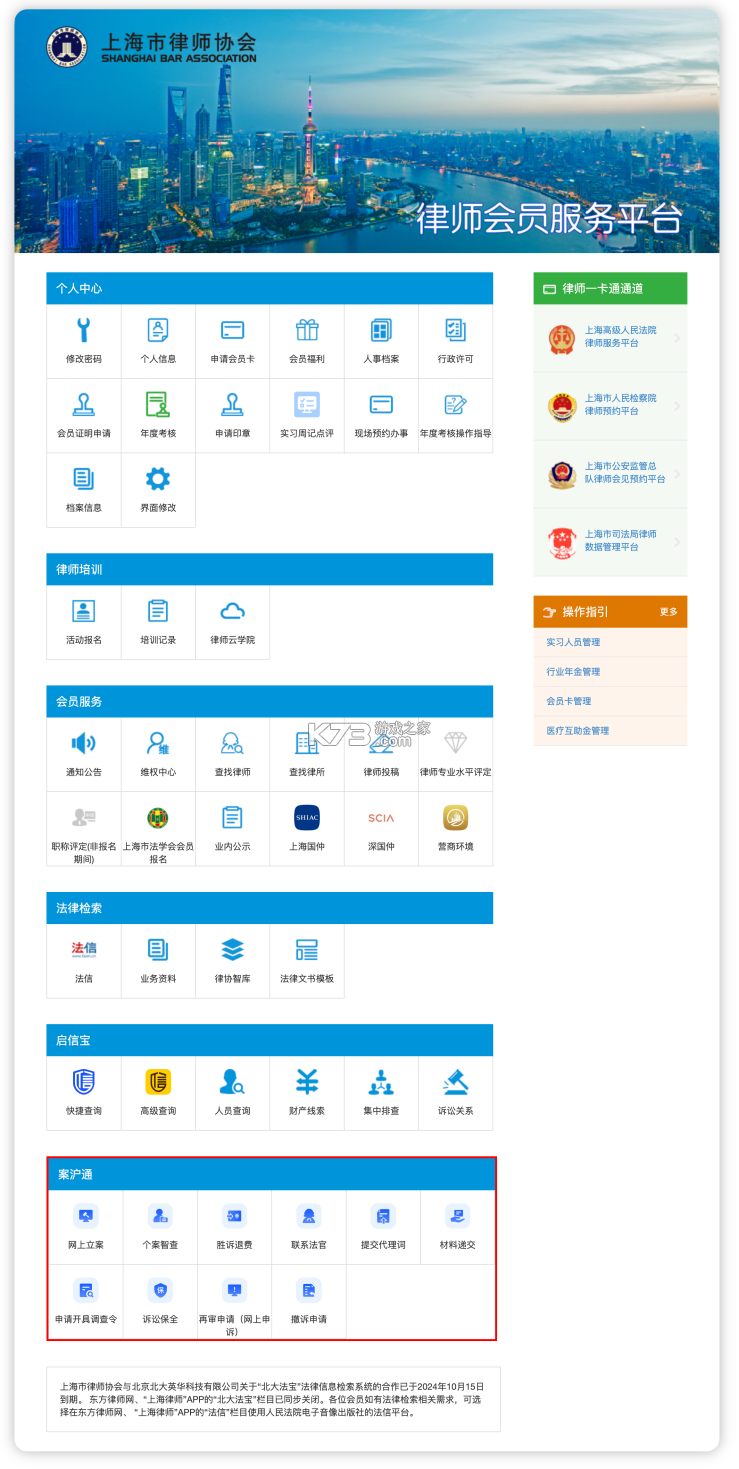The width and height of the screenshot is (739, 1469).
Task: Open 律师云学院 cloud icon
Action: [232, 611]
